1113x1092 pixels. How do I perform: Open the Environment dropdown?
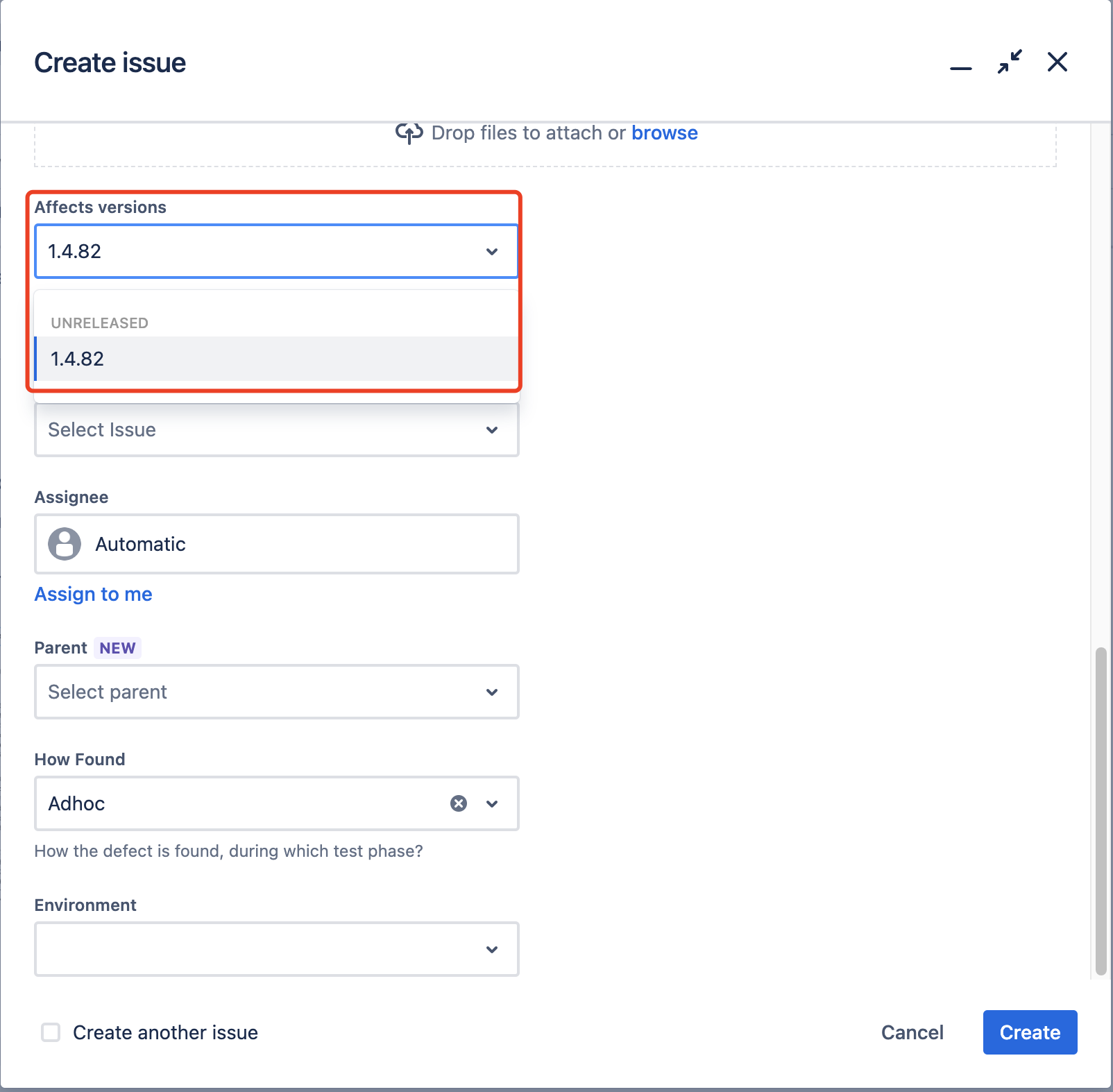coord(277,949)
